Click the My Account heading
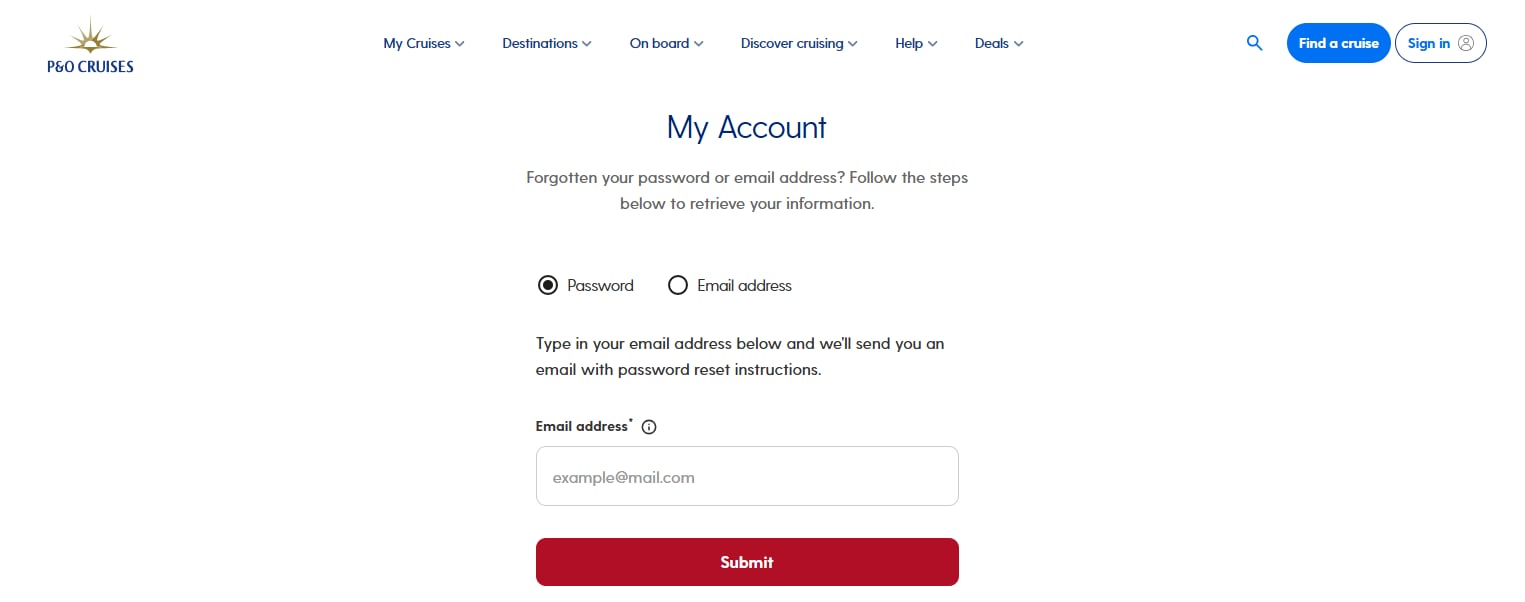 [x=747, y=127]
